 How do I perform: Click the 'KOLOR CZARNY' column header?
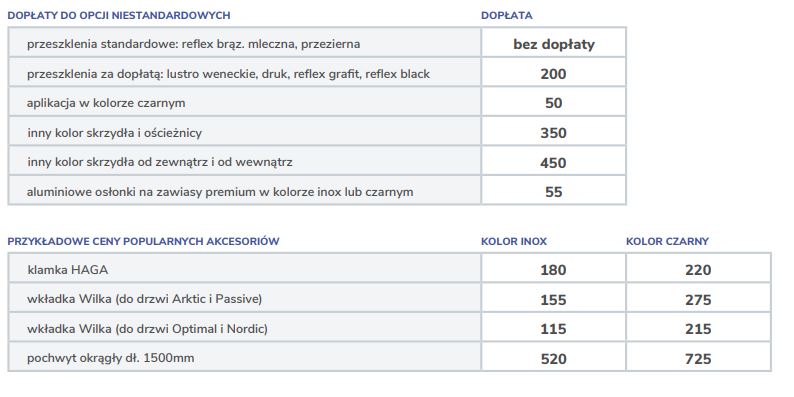tap(667, 242)
